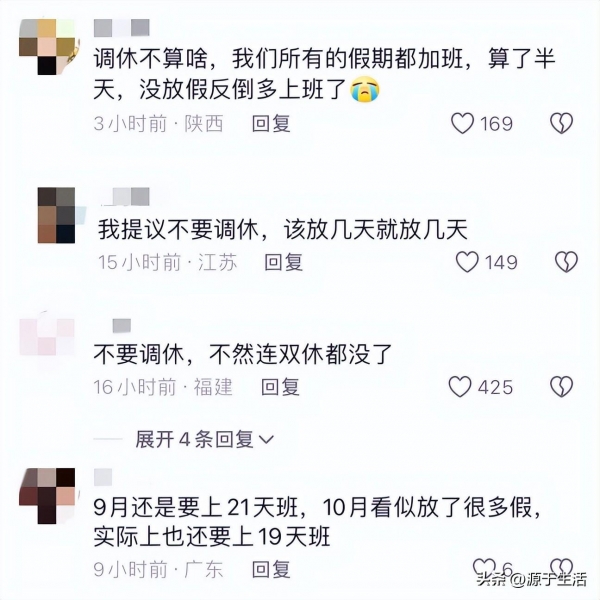600x600 pixels.
Task: Open the blurred username above the Jiangsu comment
Action: point(124,197)
